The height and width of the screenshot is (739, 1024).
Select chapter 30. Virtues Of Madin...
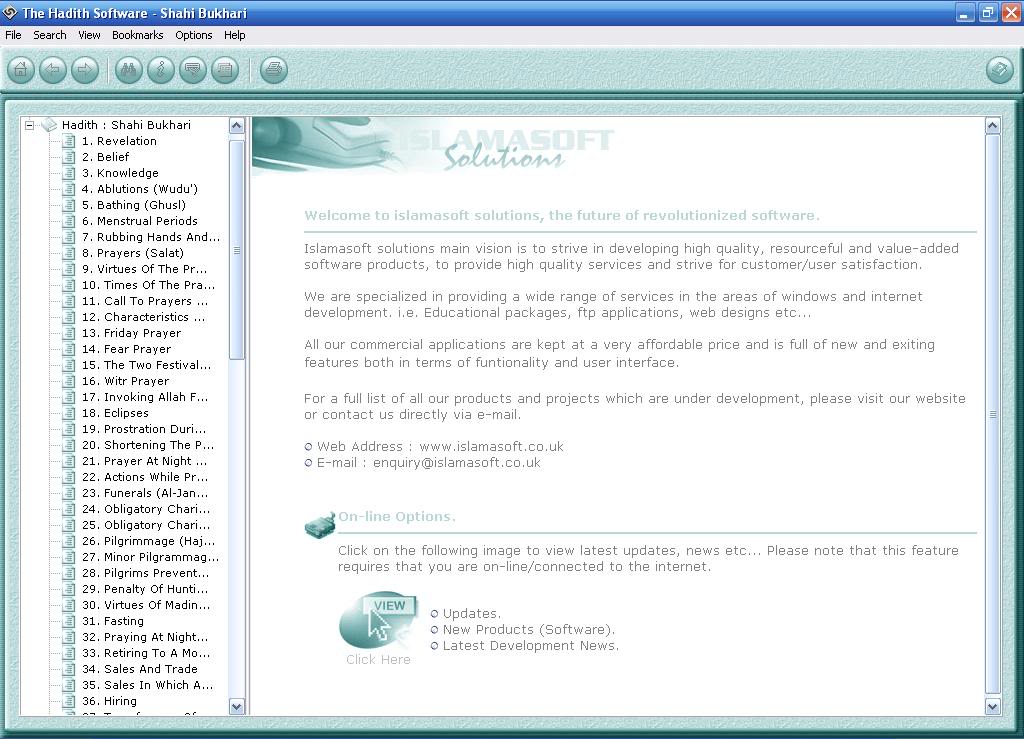pyautogui.click(x=146, y=605)
